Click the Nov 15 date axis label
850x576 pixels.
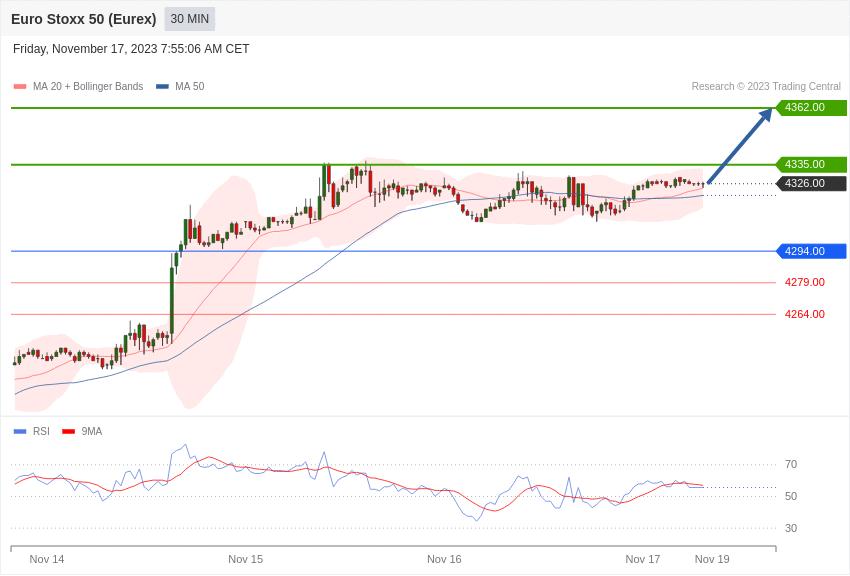[x=246, y=559]
